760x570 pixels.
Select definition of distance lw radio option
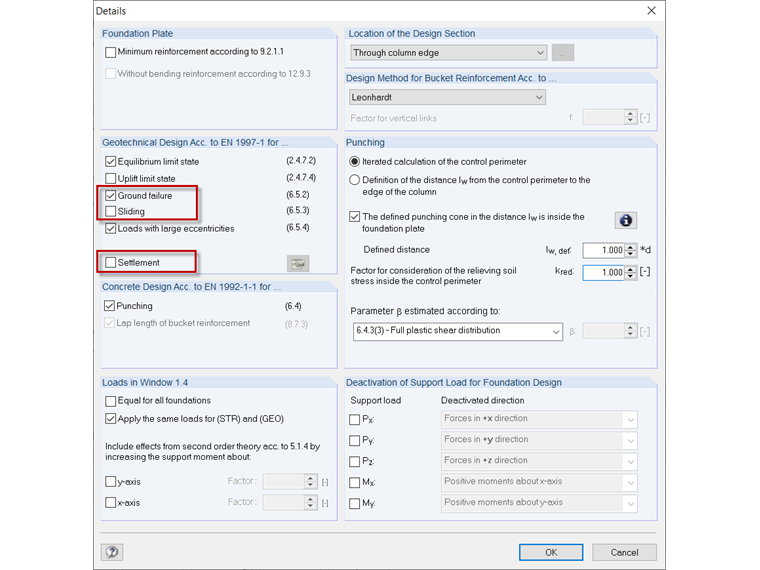pos(355,181)
